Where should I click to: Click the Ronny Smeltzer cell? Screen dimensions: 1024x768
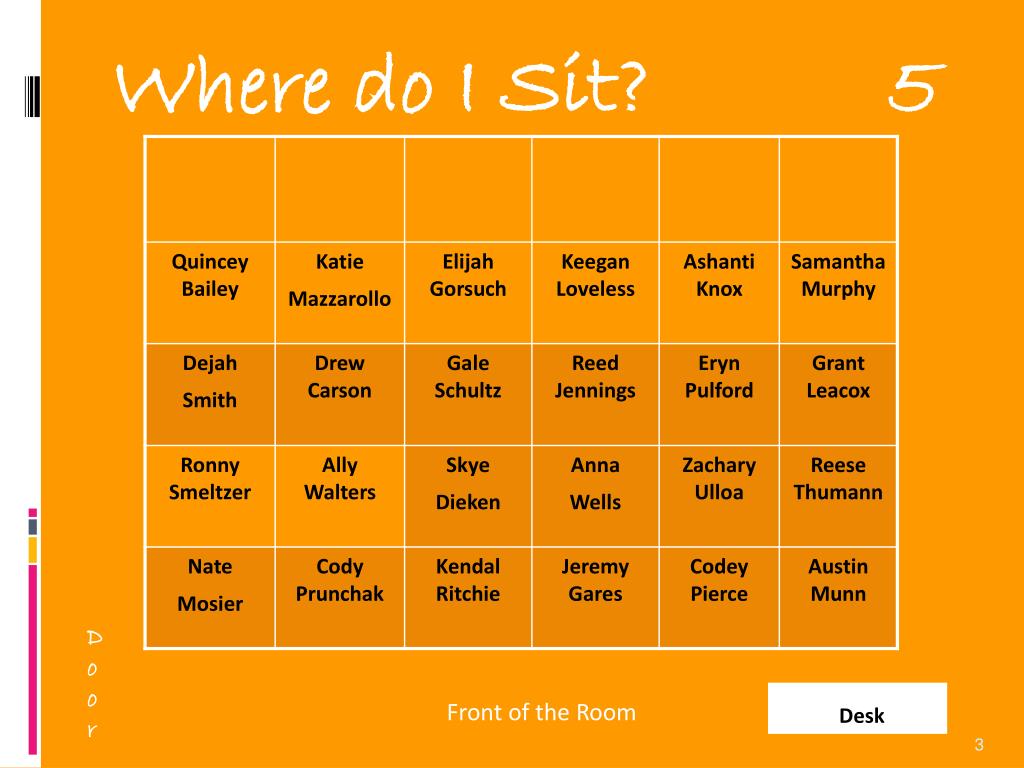pyautogui.click(x=210, y=496)
